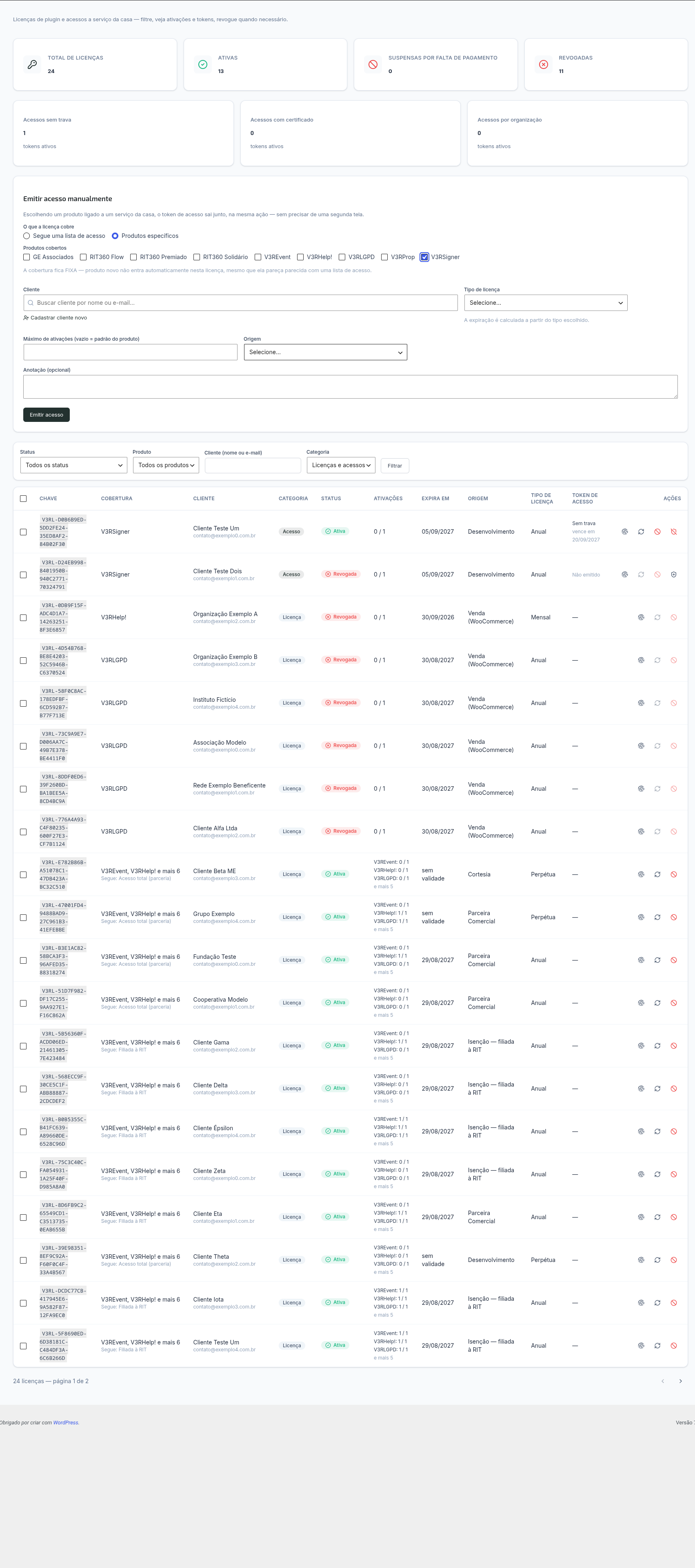Screen dimensions: 695x1568
Task: Click the 'Revogadas' summary card
Action: point(606,64)
